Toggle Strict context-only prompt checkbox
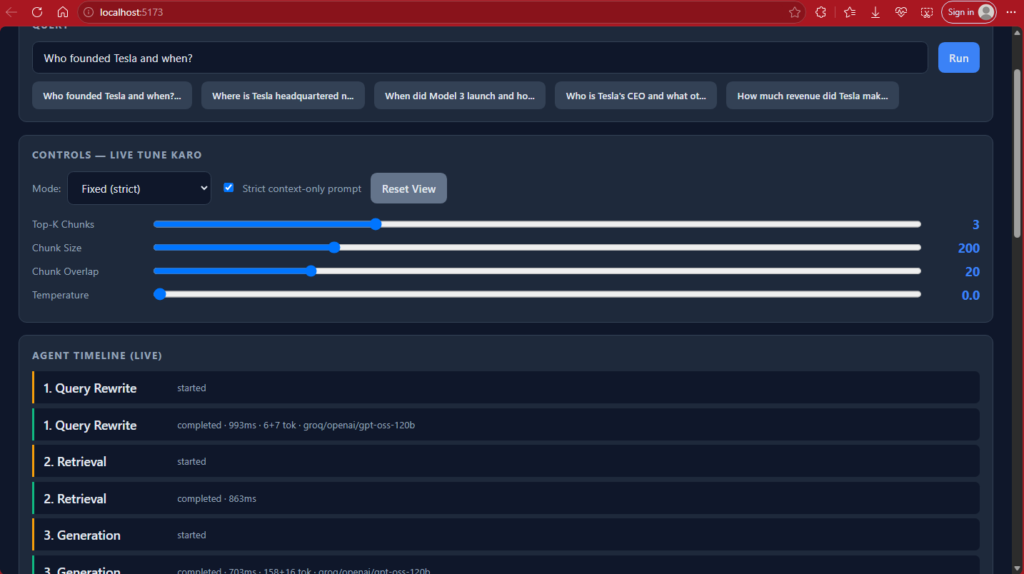Screen dimensions: 1024x574 [x=229, y=187]
